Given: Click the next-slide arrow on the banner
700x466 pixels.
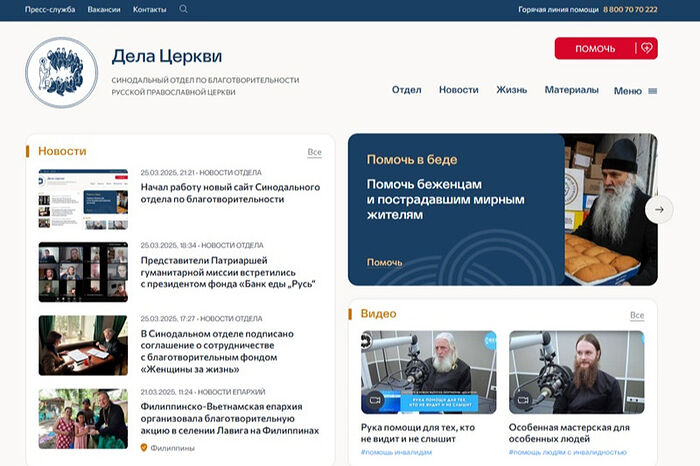Looking at the screenshot, I should 659,209.
